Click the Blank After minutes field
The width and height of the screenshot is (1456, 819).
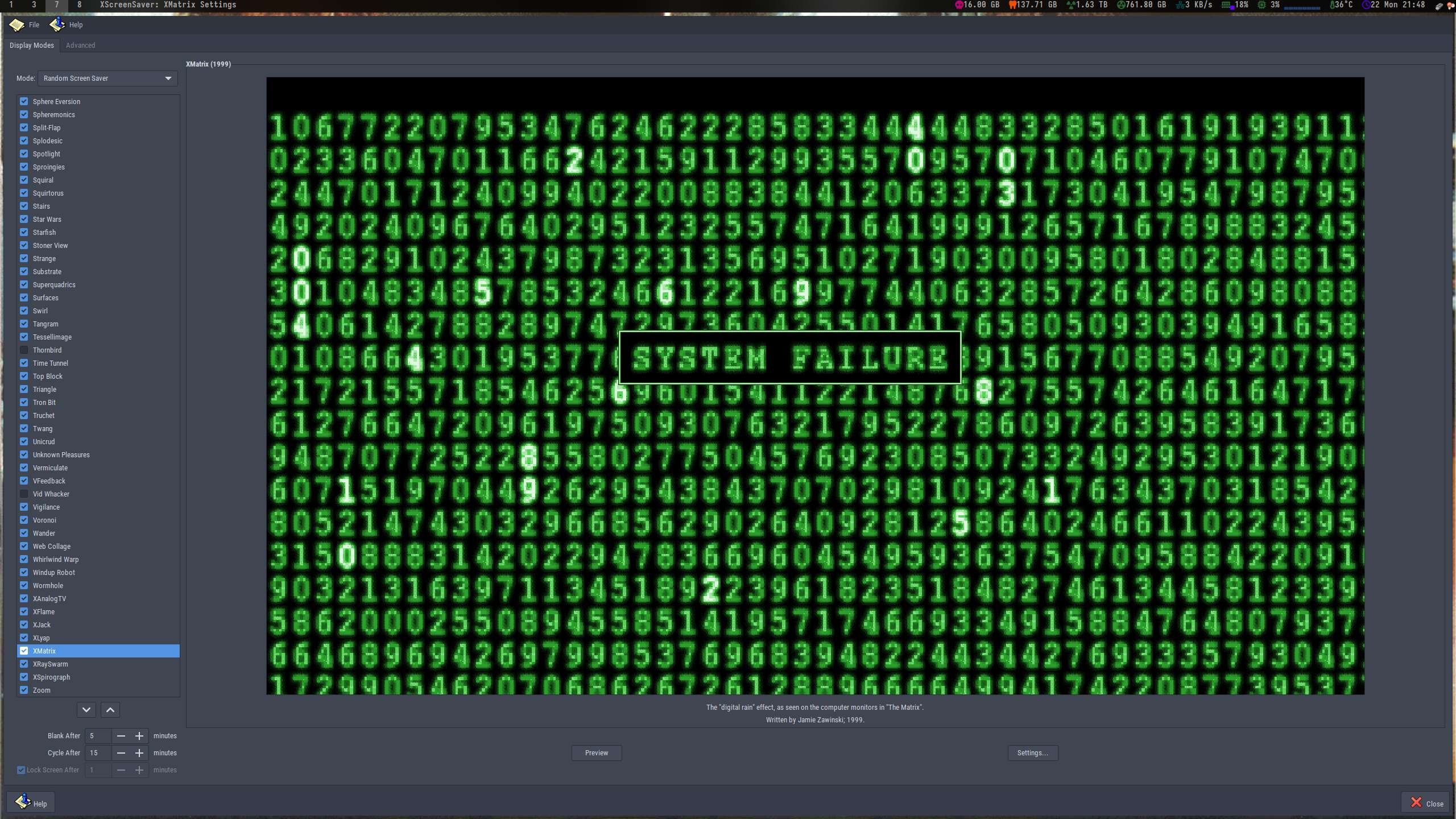(x=98, y=736)
